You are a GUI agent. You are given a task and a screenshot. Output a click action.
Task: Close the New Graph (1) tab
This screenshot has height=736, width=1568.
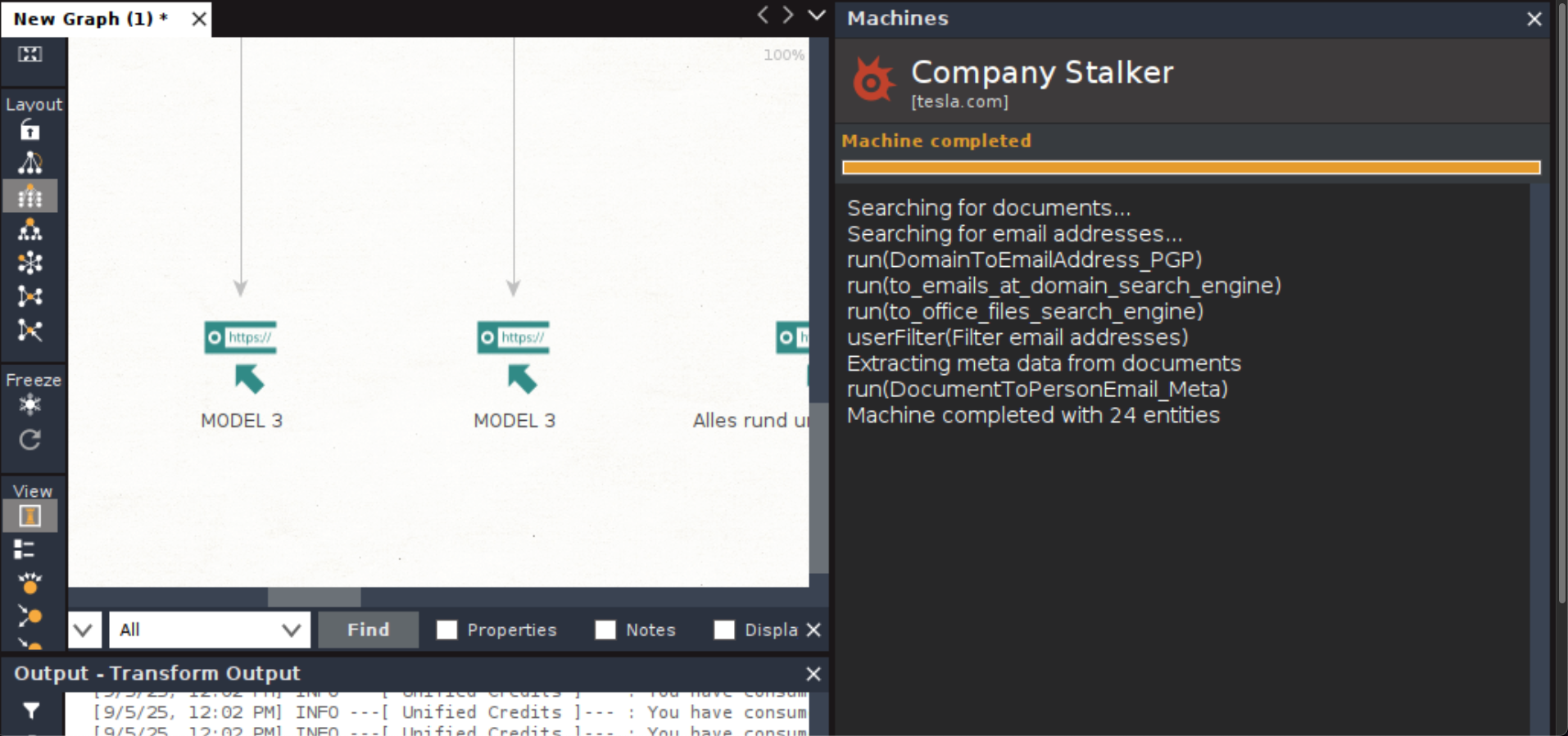(x=199, y=19)
